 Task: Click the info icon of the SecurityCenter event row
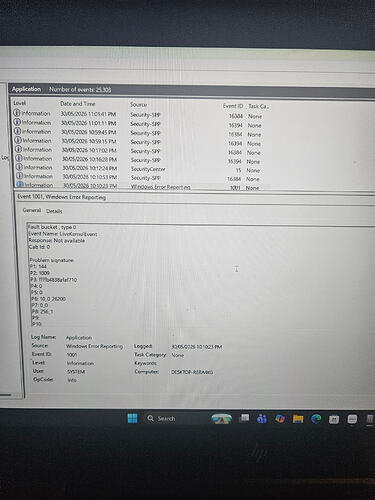(19, 167)
